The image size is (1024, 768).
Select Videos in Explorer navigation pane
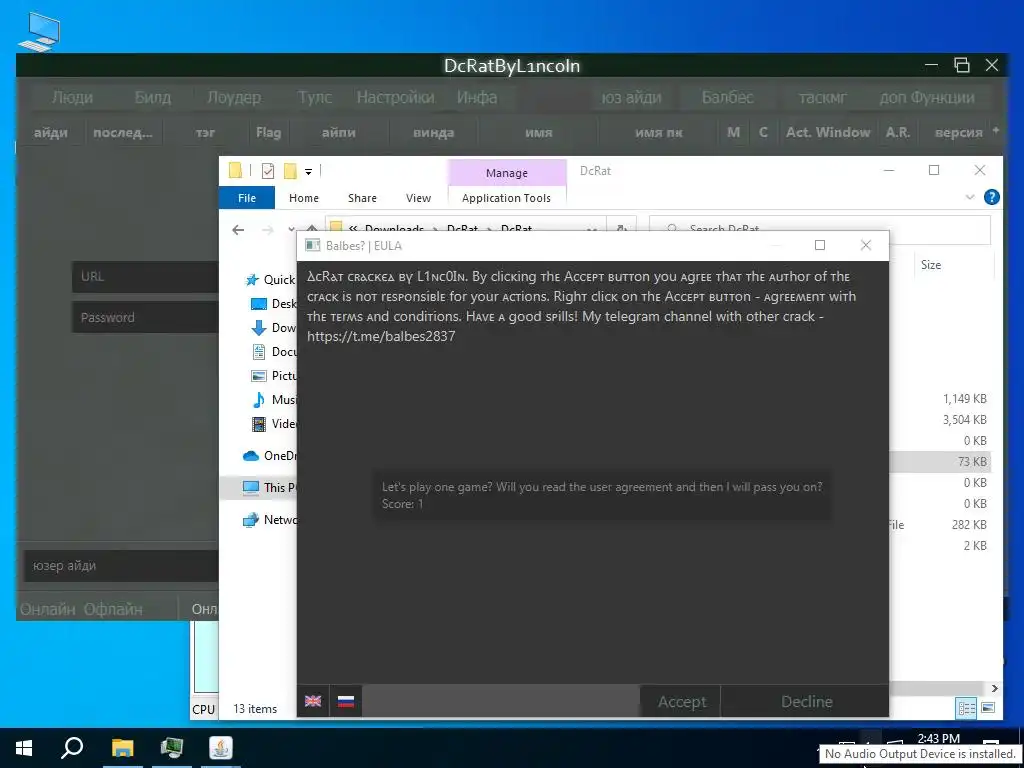(x=274, y=424)
